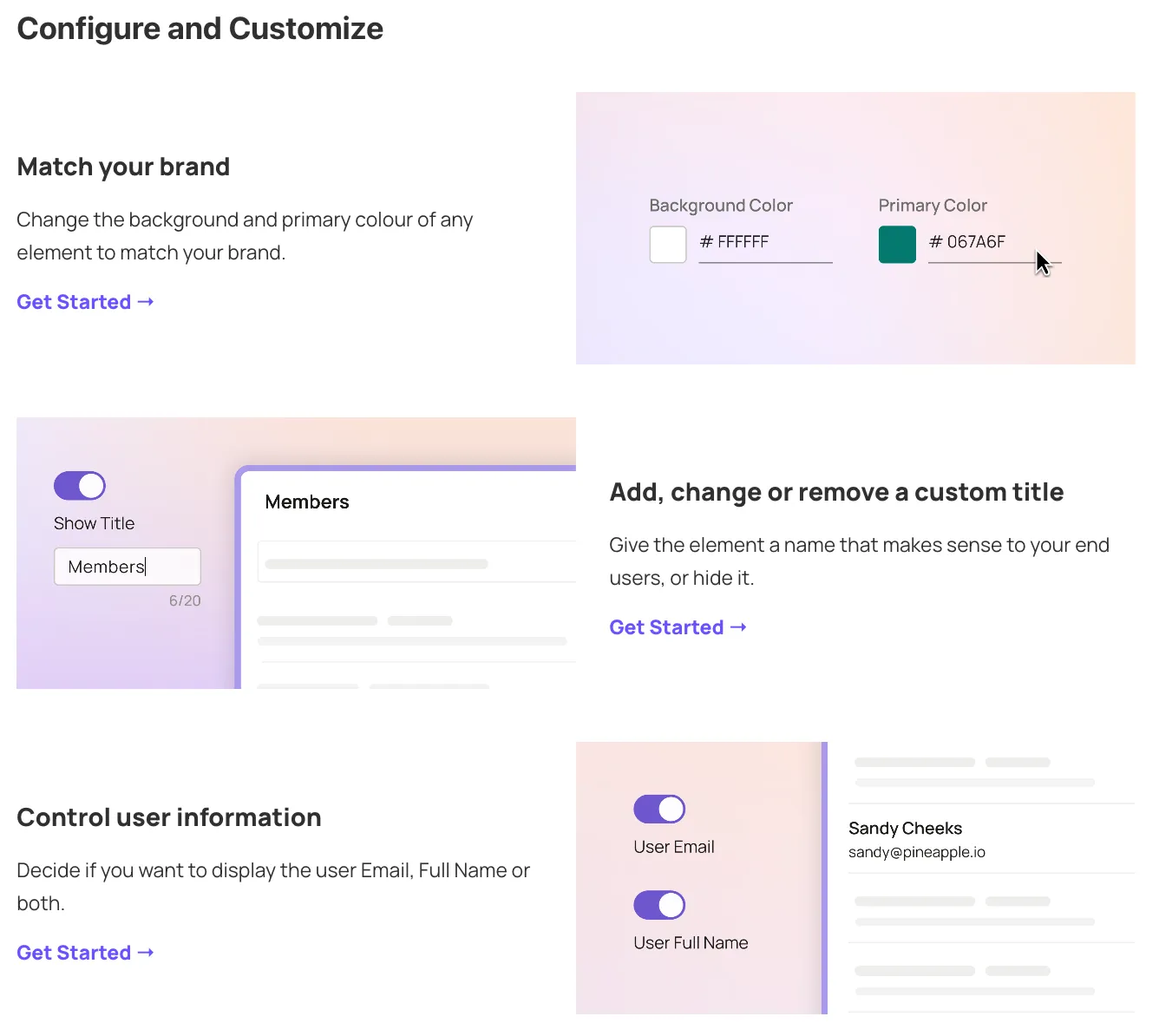Pick the teal Primary Color swatch
Screen dimensions: 1159x1036
coord(897,245)
